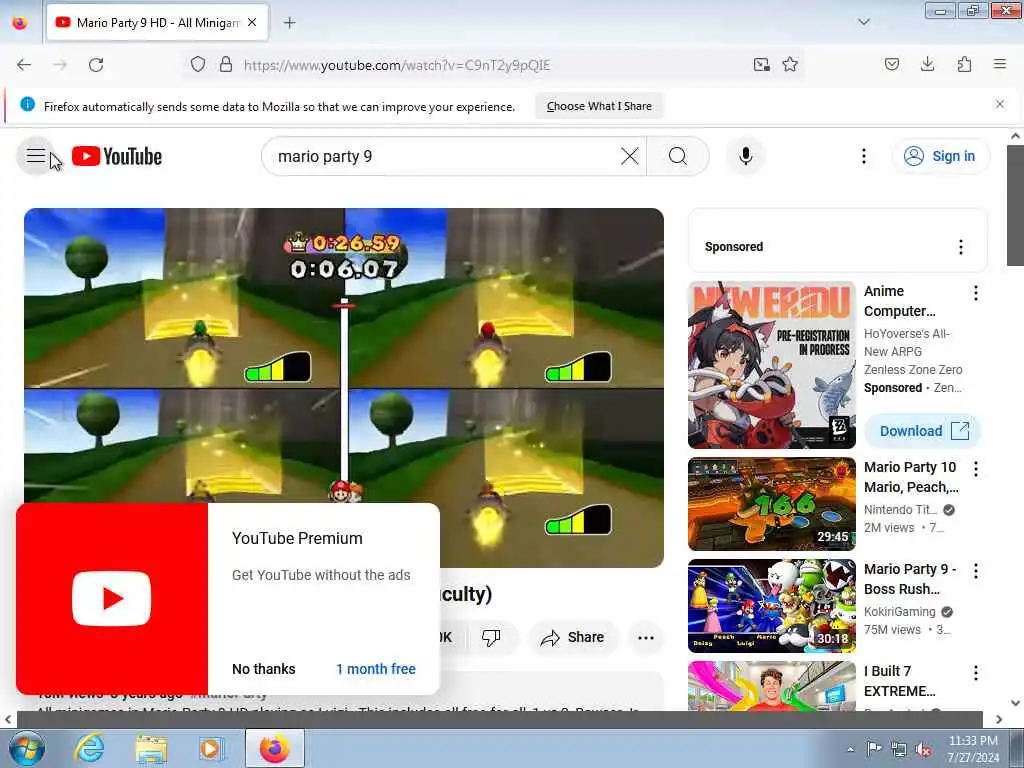The width and height of the screenshot is (1024, 768).
Task: Open the volume speaker tray icon
Action: coord(923,750)
